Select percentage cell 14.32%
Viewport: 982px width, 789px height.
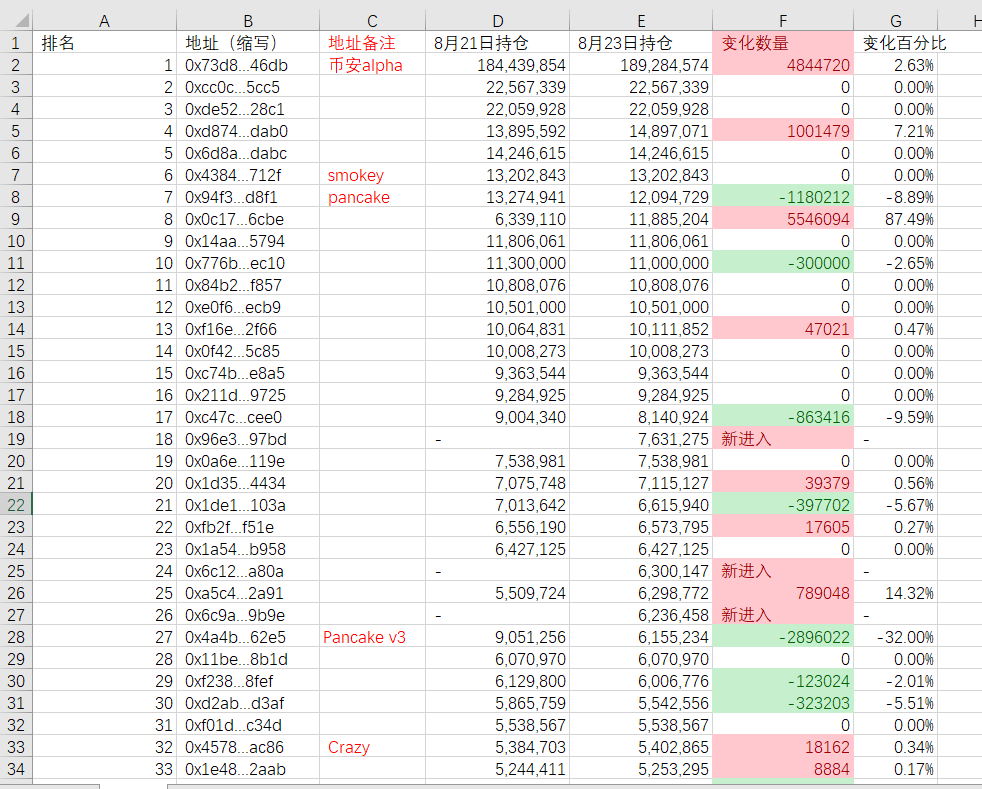[x=896, y=593]
